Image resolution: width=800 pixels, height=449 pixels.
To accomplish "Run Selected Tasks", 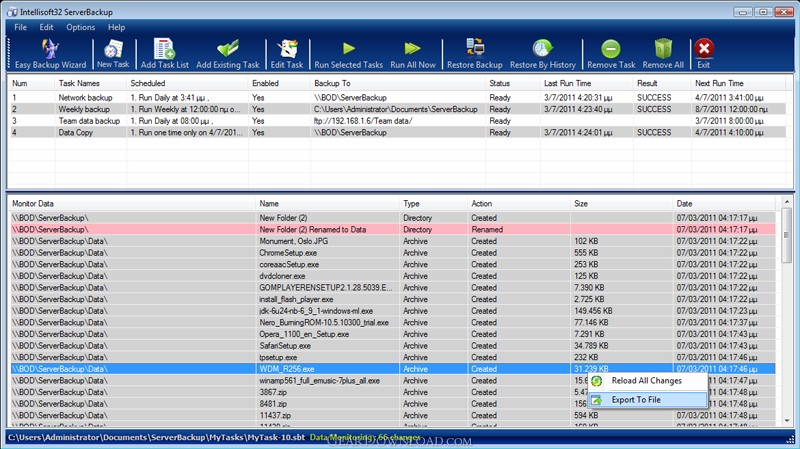I will 348,54.
